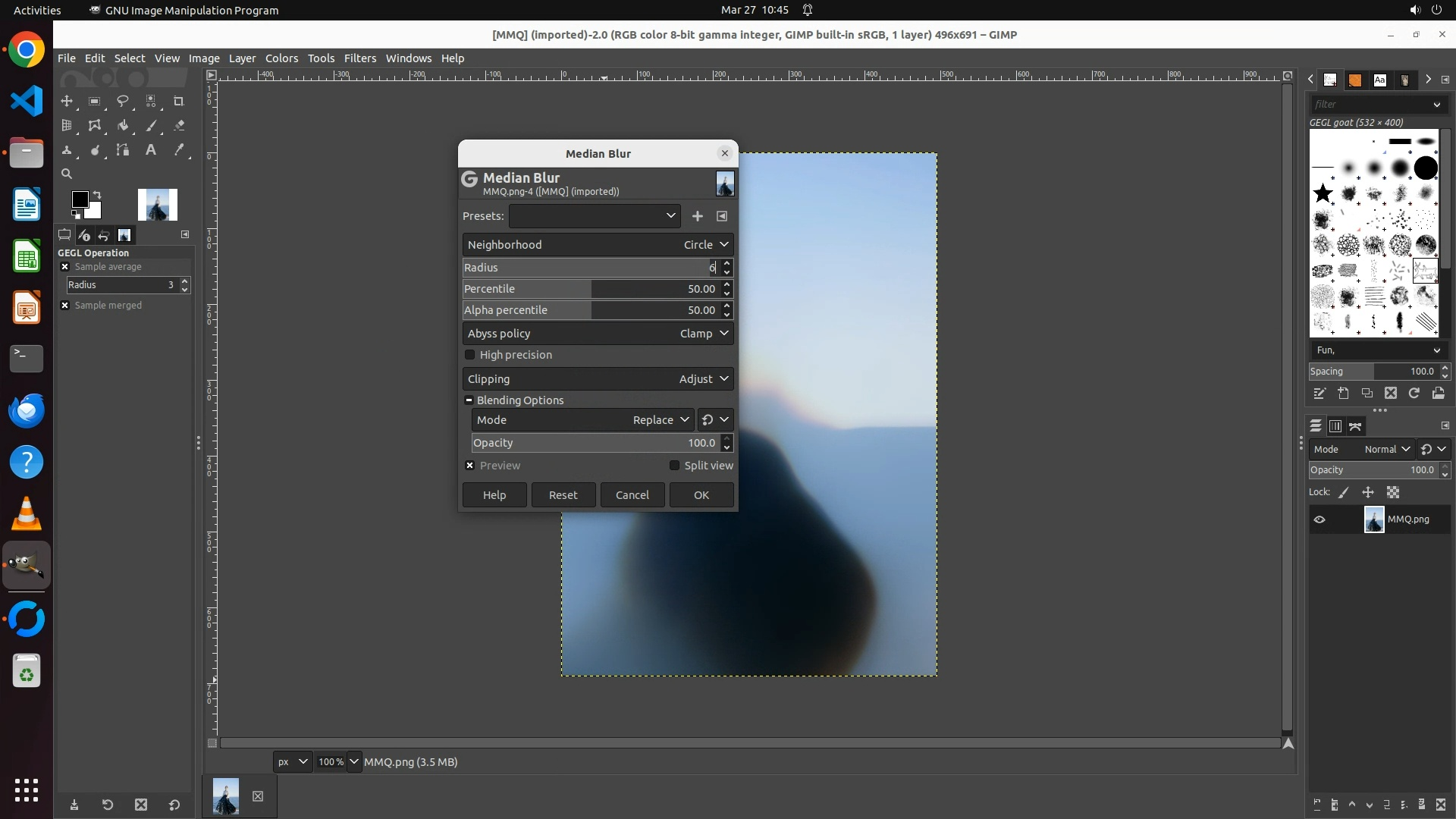Click the lock alpha channel icon
This screenshot has width=1456, height=819.
(x=1393, y=492)
